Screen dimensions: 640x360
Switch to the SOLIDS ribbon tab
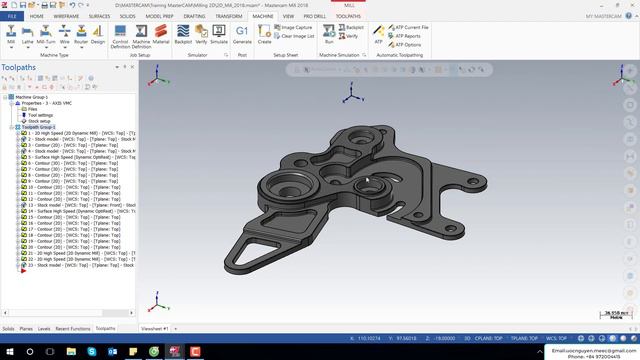tap(127, 16)
